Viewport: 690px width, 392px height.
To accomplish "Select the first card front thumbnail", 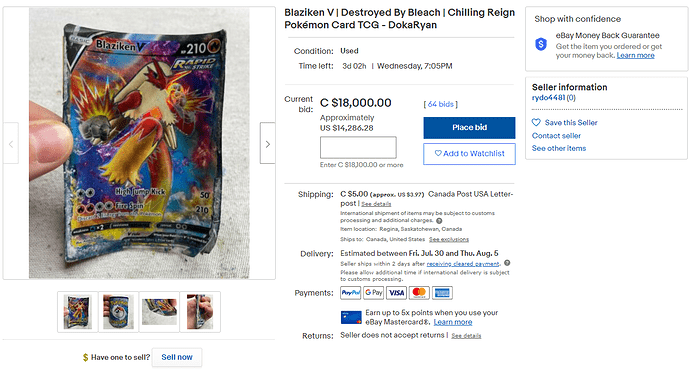I will coord(77,311).
